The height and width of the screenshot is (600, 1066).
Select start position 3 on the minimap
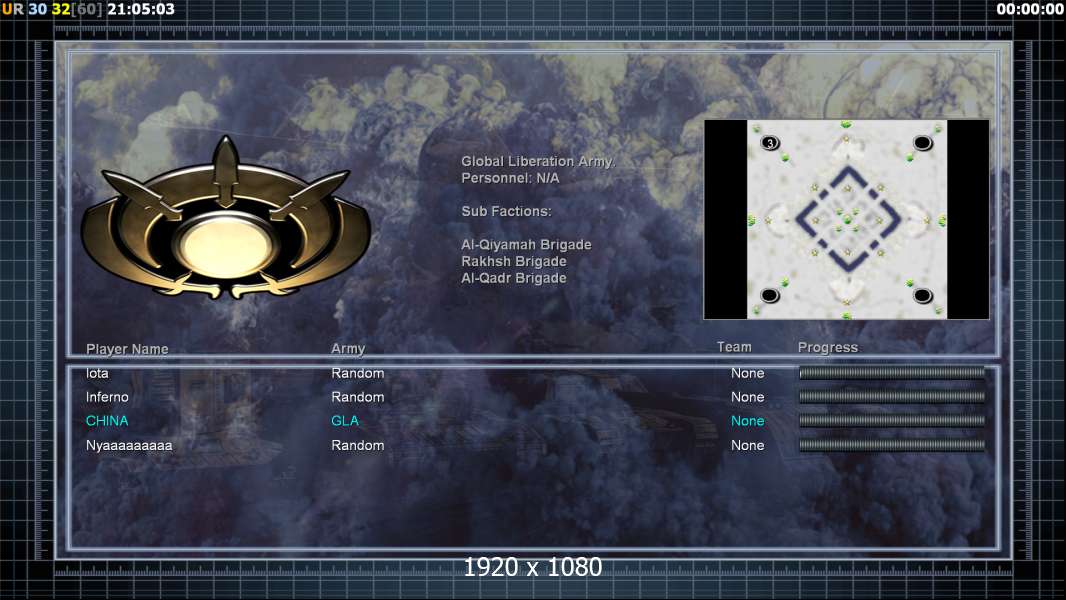pos(770,143)
